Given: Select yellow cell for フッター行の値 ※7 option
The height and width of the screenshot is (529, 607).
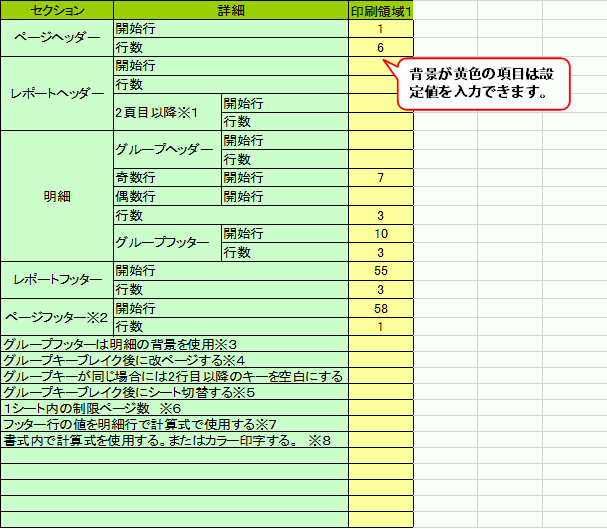Looking at the screenshot, I should click(x=381, y=424).
